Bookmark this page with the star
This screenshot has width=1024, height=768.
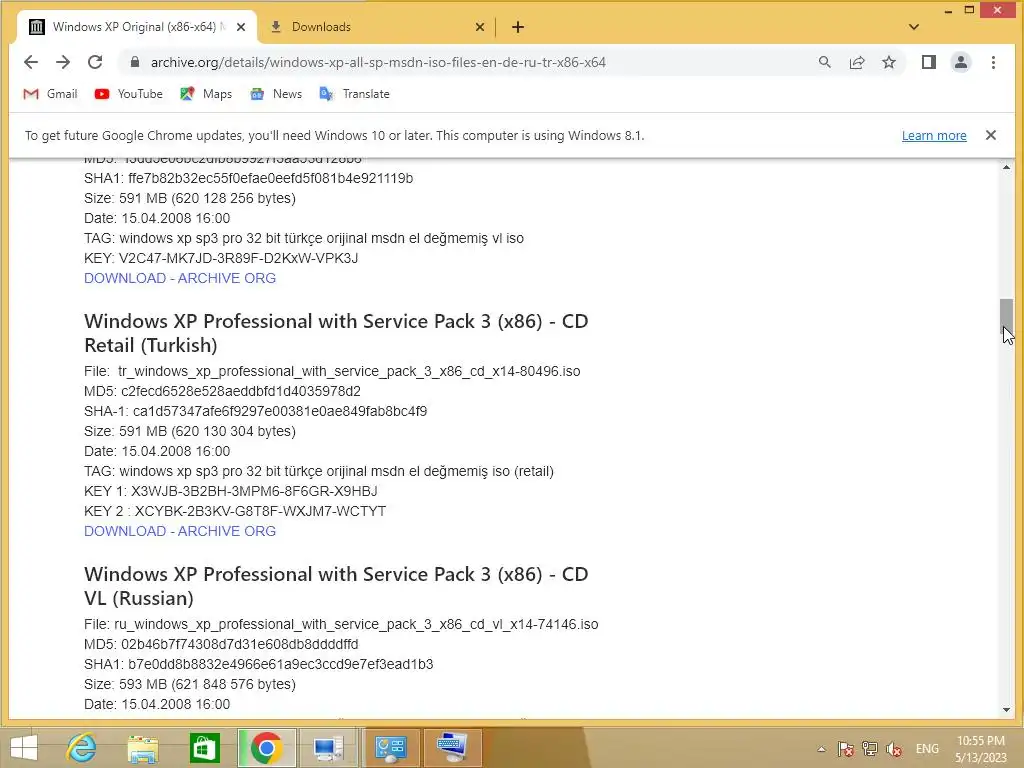[889, 62]
